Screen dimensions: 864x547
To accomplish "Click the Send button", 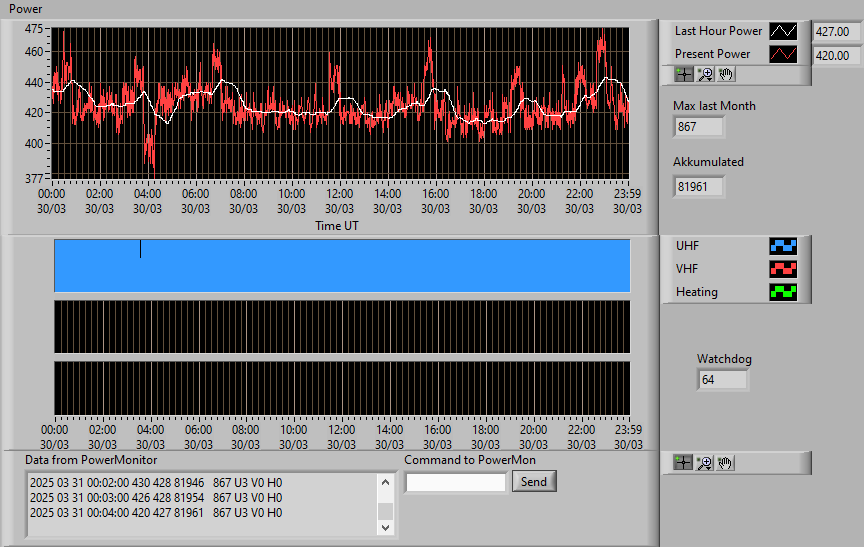I will tap(534, 481).
